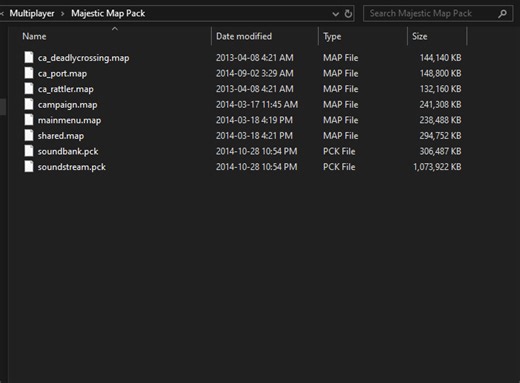This screenshot has height=383, width=520.
Task: Select file name mainmenu.map
Action: click(69, 120)
